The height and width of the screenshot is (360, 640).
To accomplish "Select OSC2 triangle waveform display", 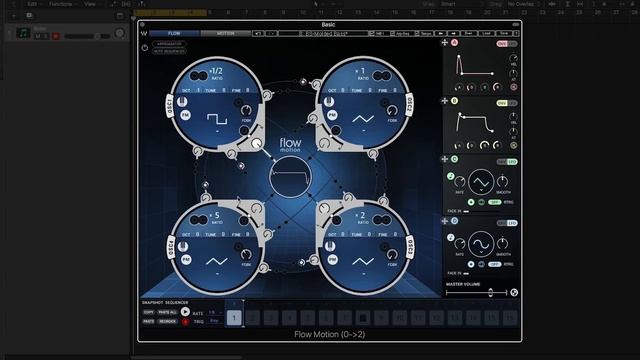I will 363,119.
